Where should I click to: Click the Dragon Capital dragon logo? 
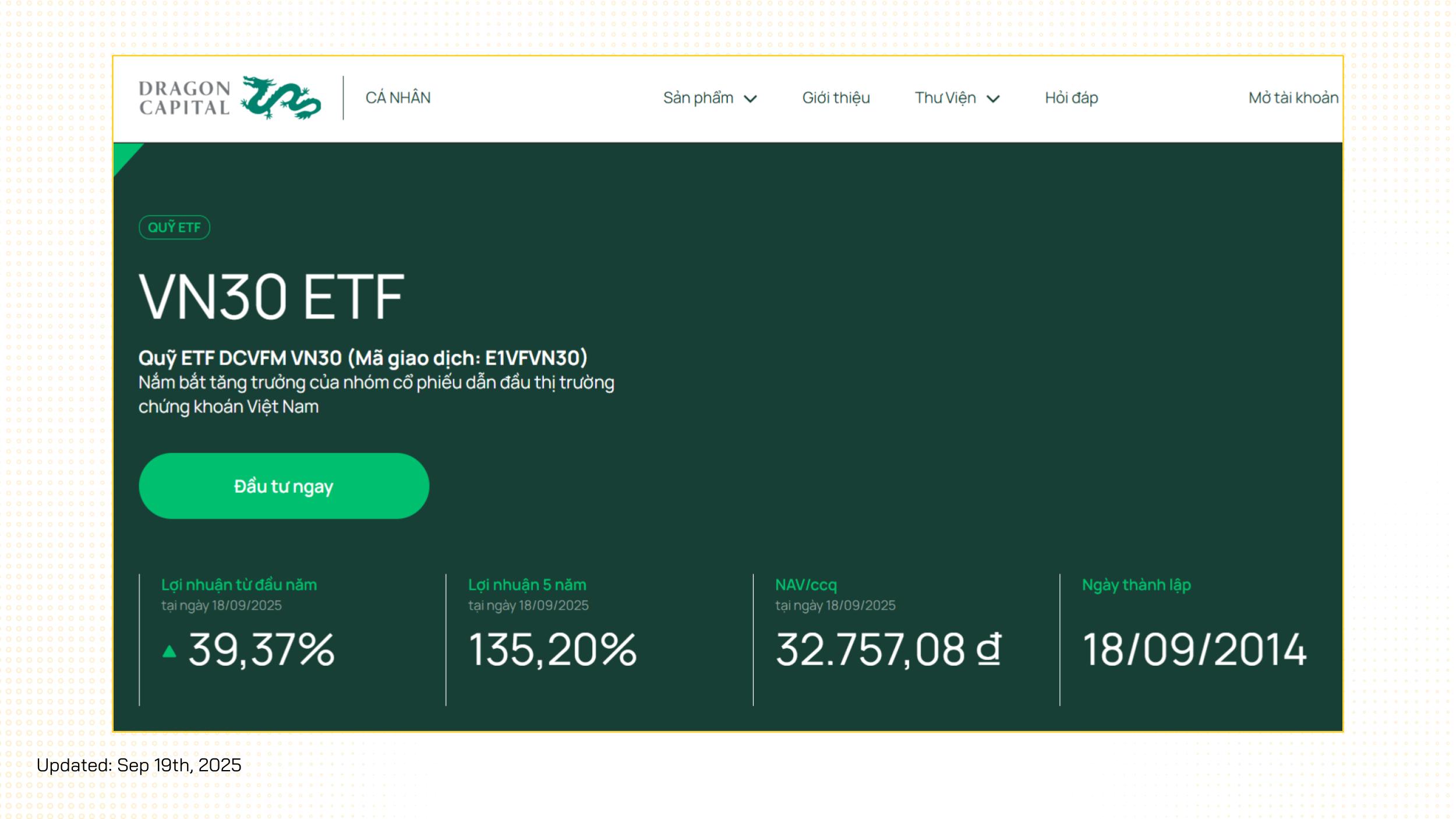(x=281, y=98)
